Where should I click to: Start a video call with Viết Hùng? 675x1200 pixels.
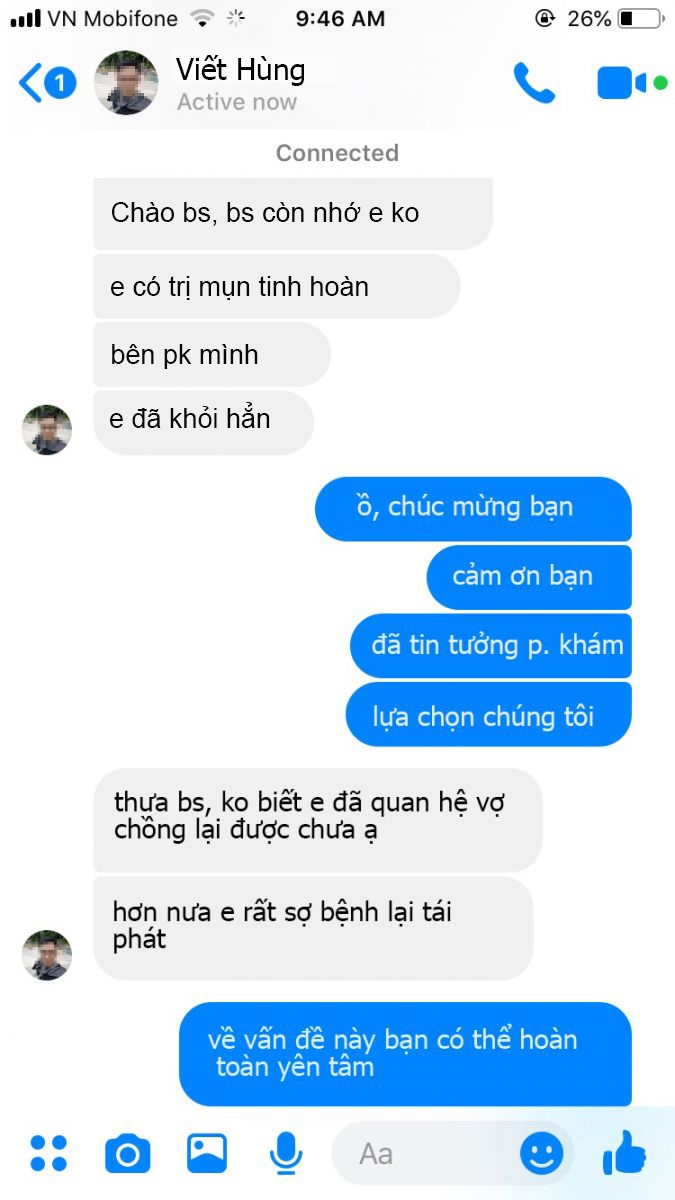click(622, 83)
